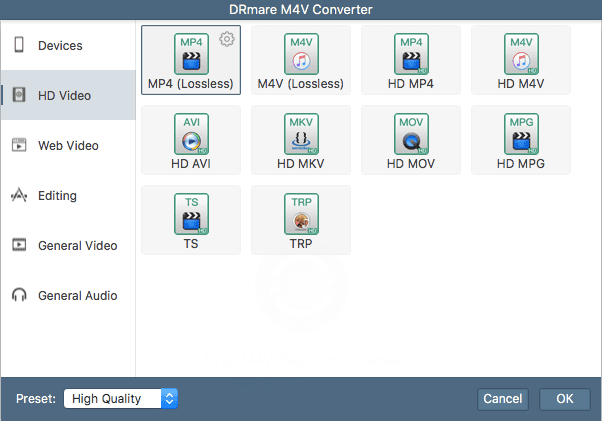Screen dimensions: 602x421
Task: Click the TS label text
Action: pos(191,244)
